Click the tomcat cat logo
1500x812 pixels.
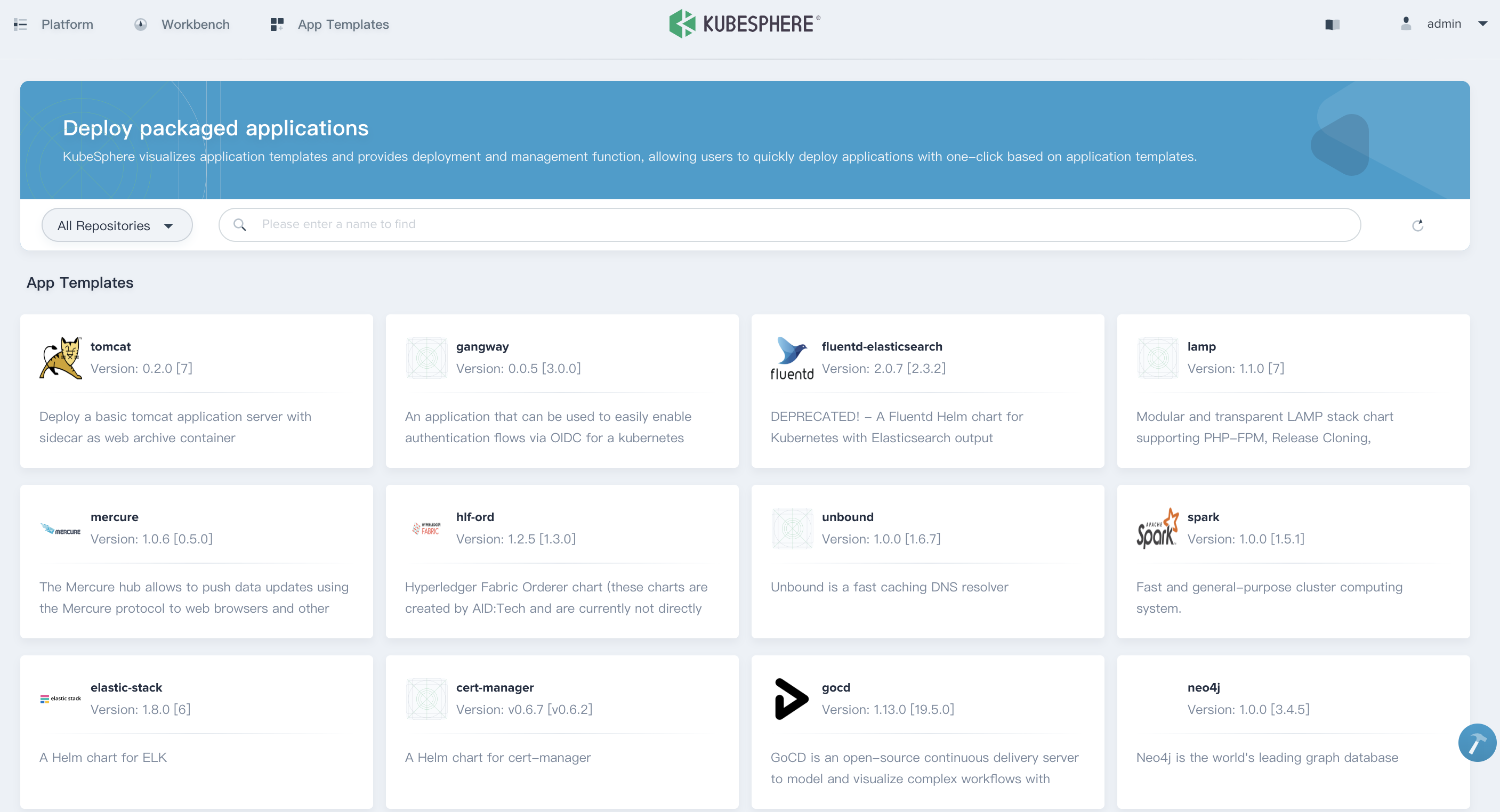(x=61, y=358)
